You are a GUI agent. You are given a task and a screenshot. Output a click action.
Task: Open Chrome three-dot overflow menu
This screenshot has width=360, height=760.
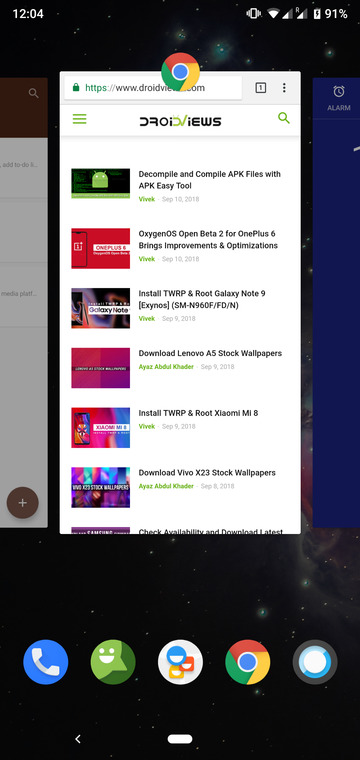point(284,88)
